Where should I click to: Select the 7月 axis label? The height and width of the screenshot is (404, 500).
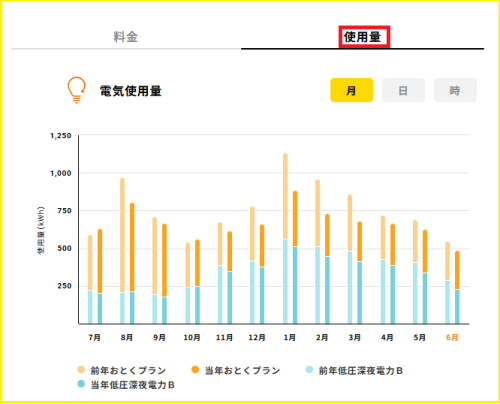tap(95, 337)
